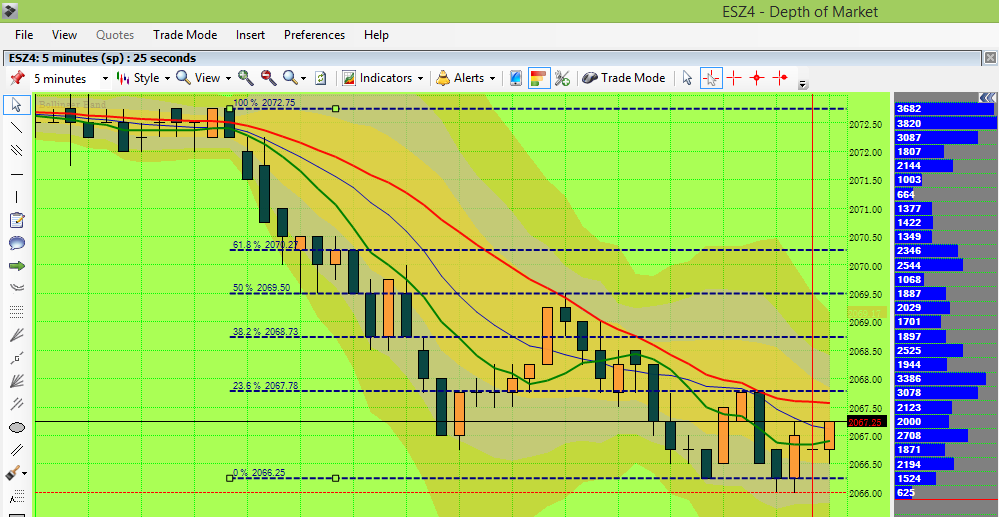
Task: Toggle the pointer with crosshair cursor mode
Action: click(x=711, y=78)
